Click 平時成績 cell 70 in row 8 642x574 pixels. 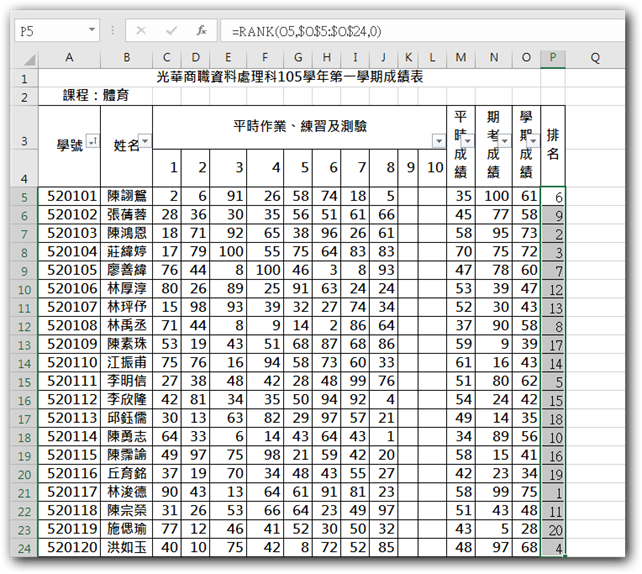tap(461, 252)
